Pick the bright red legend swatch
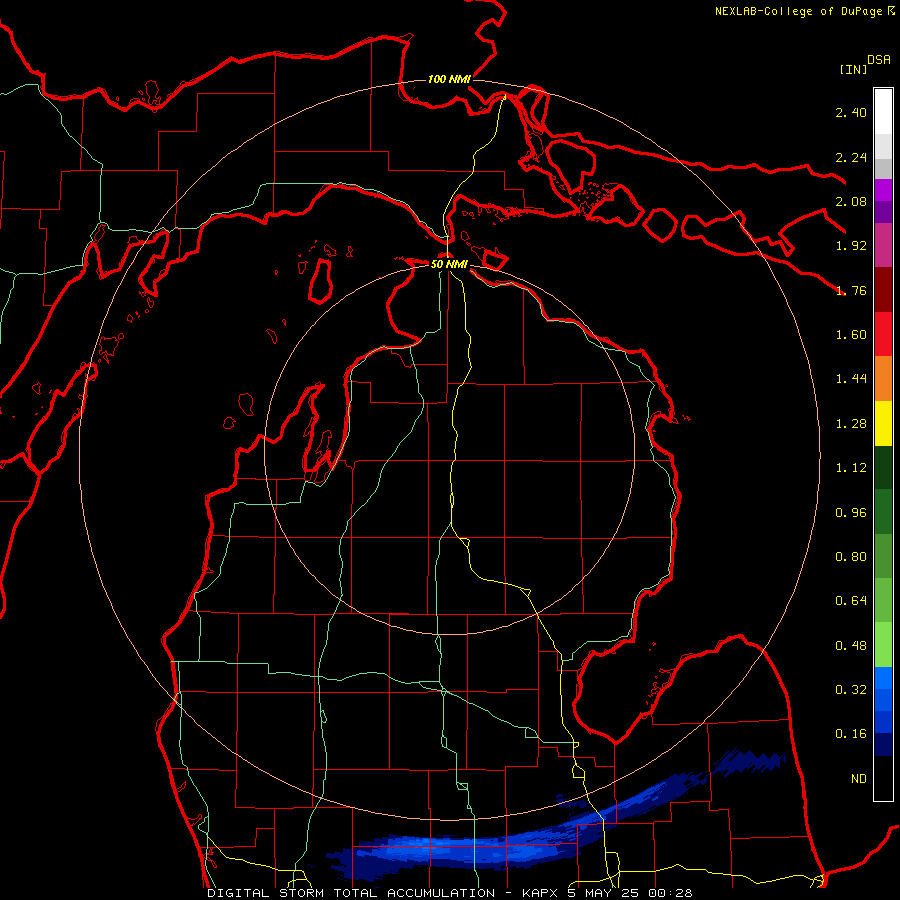Viewport: 900px width, 900px height. click(883, 334)
